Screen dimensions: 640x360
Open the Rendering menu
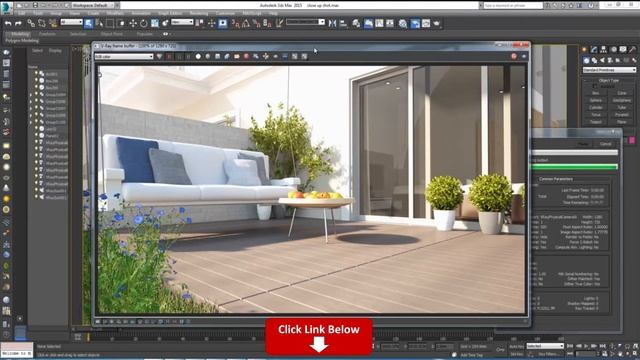click(x=199, y=13)
